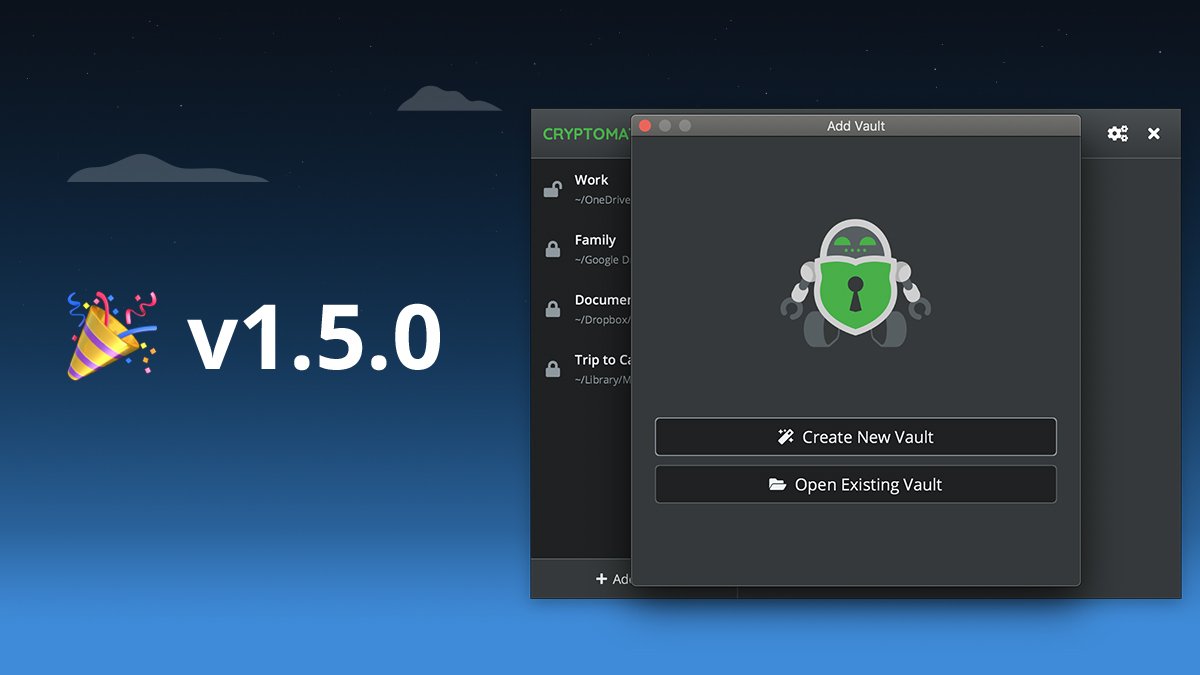This screenshot has height=675, width=1200.
Task: Click the CRYPTOMATOR logo text
Action: coord(587,134)
